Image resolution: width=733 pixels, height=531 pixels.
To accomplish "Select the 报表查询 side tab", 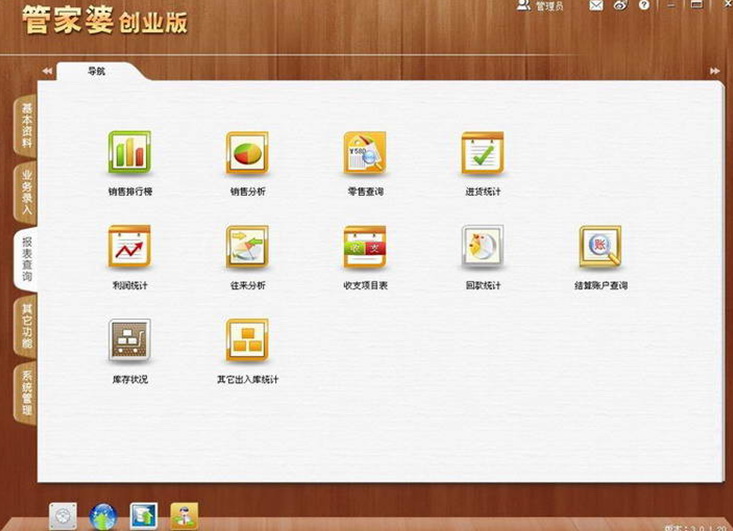I will [x=26, y=258].
